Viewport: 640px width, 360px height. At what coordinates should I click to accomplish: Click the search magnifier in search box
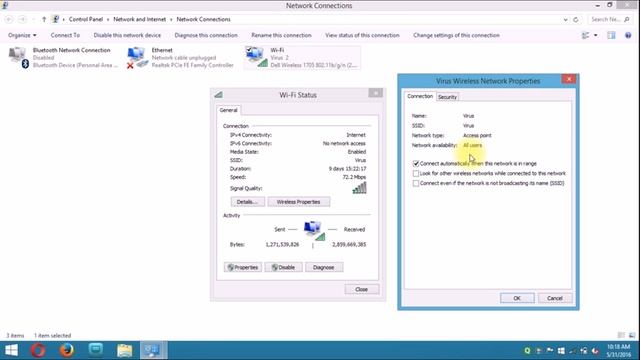click(627, 19)
